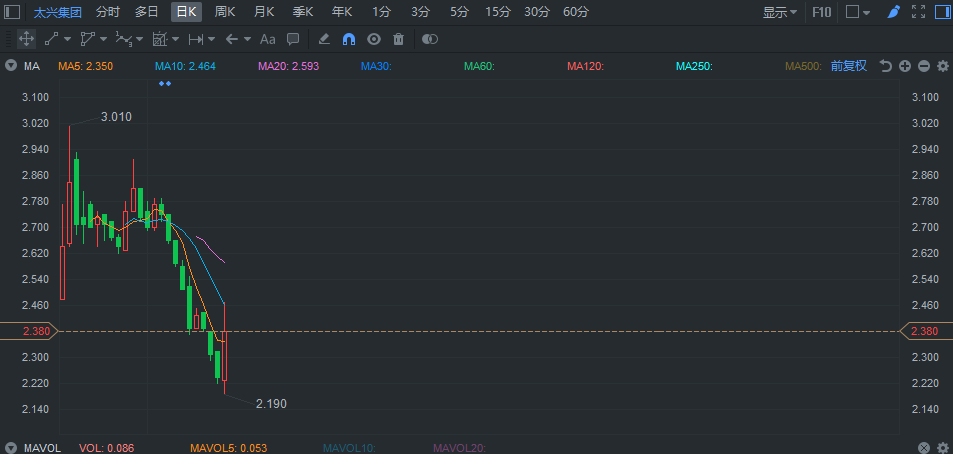
Task: Select the 30分 minute interval
Action: tap(537, 12)
